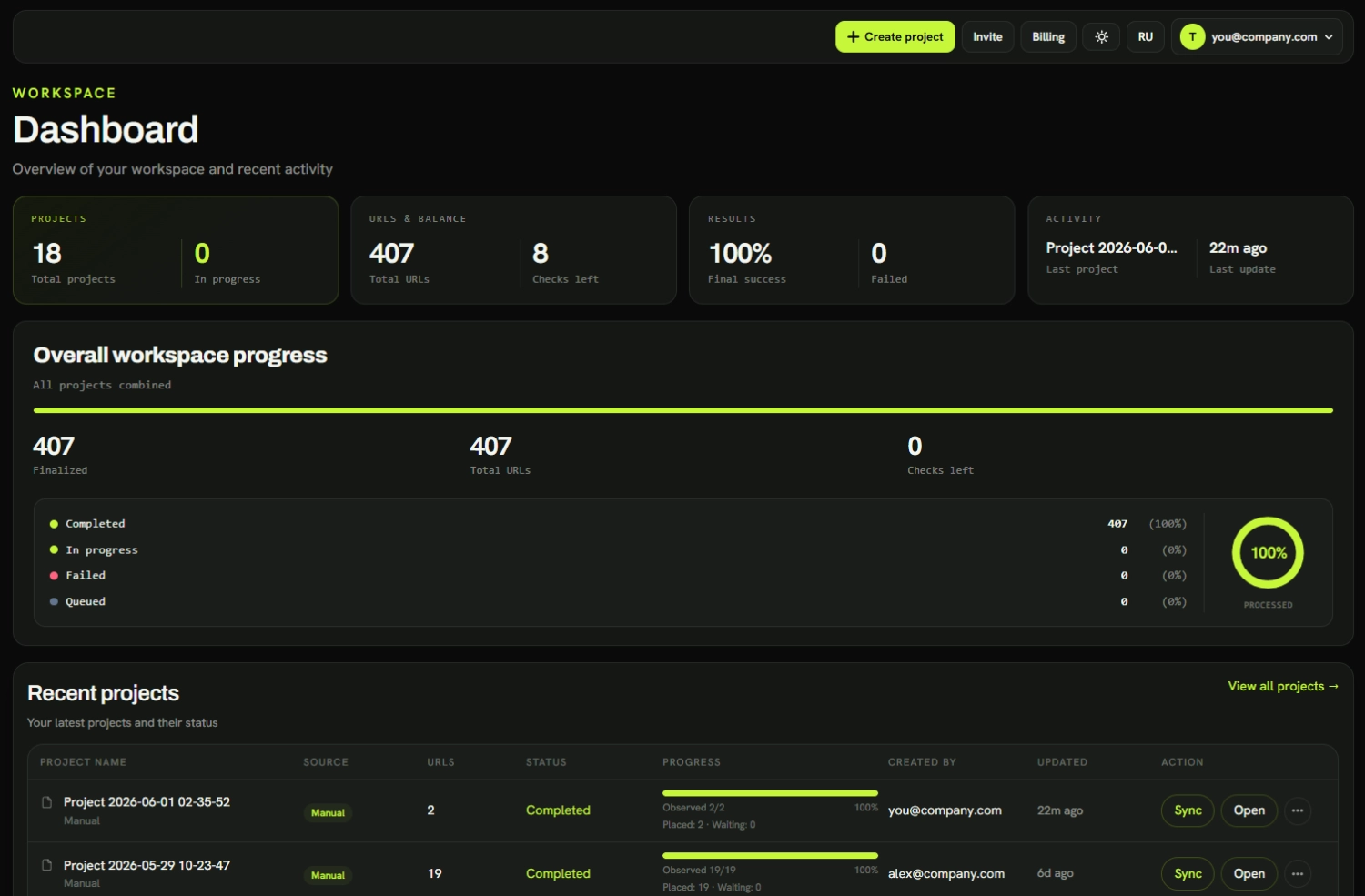Screen dimensions: 1365x896
Task: Click Completed status of 2026-06-01 project
Action: [558, 810]
